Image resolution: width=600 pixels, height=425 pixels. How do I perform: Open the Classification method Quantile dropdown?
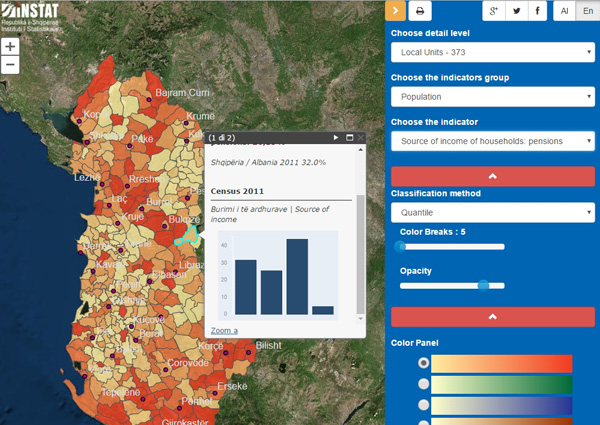click(x=493, y=212)
